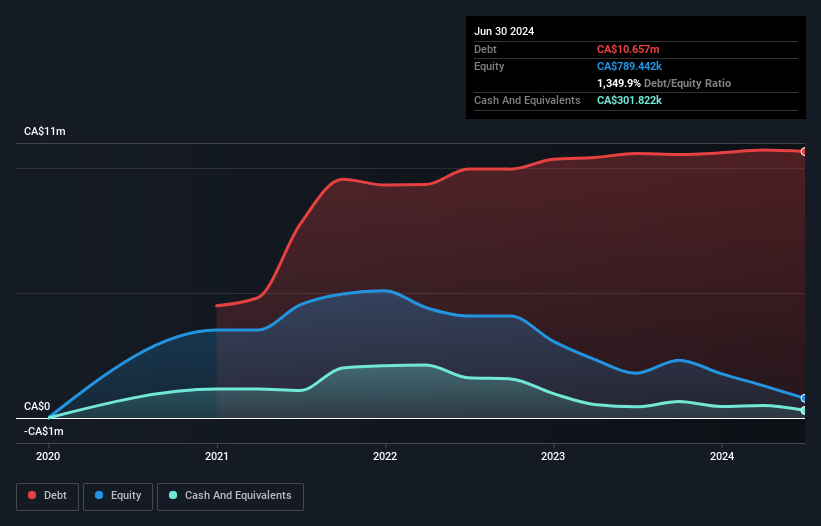Viewport: 821px width, 526px height.
Task: Click the 2023 x-axis label
Action: 553,456
